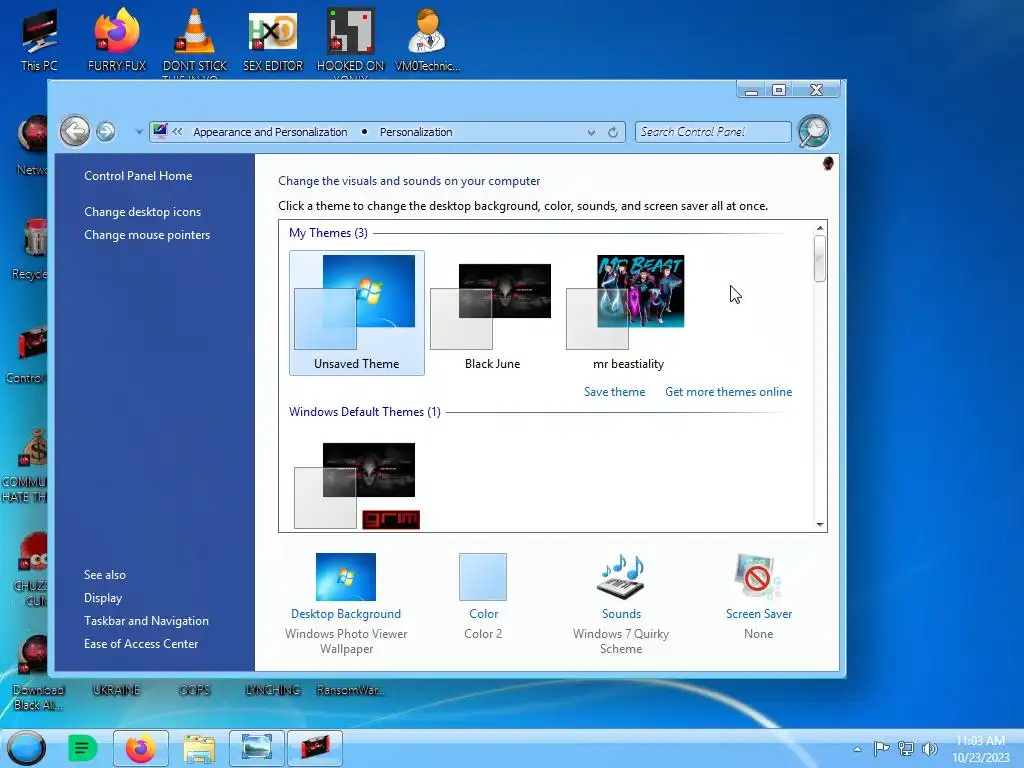Image resolution: width=1024 pixels, height=768 pixels.
Task: Select the grim Windows default theme
Action: [x=357, y=485]
